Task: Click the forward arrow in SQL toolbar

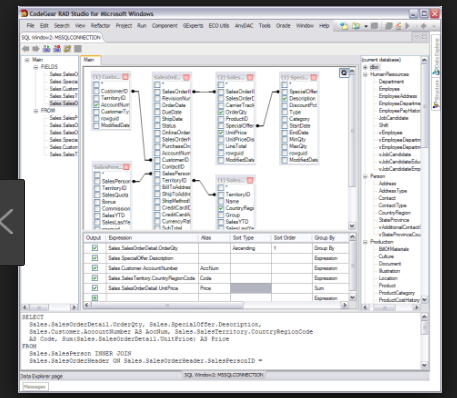Action: click(x=36, y=49)
